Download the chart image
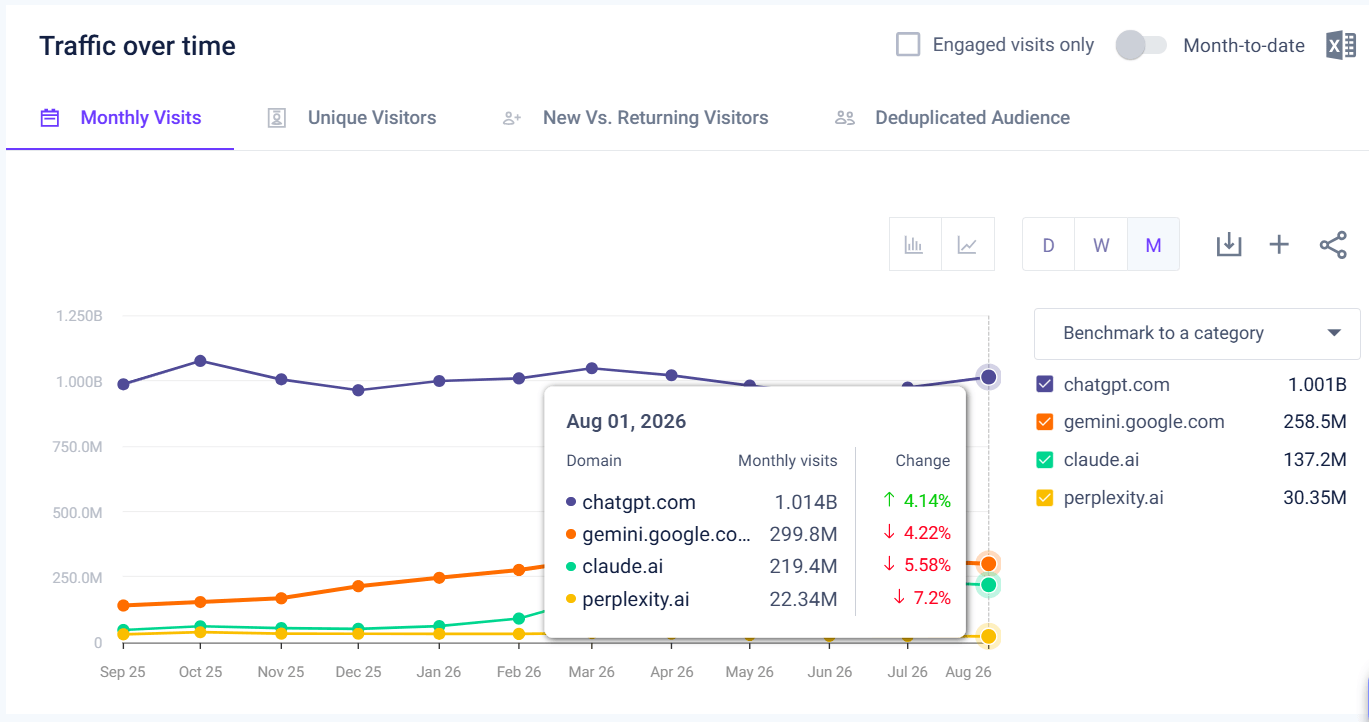 click(1229, 244)
